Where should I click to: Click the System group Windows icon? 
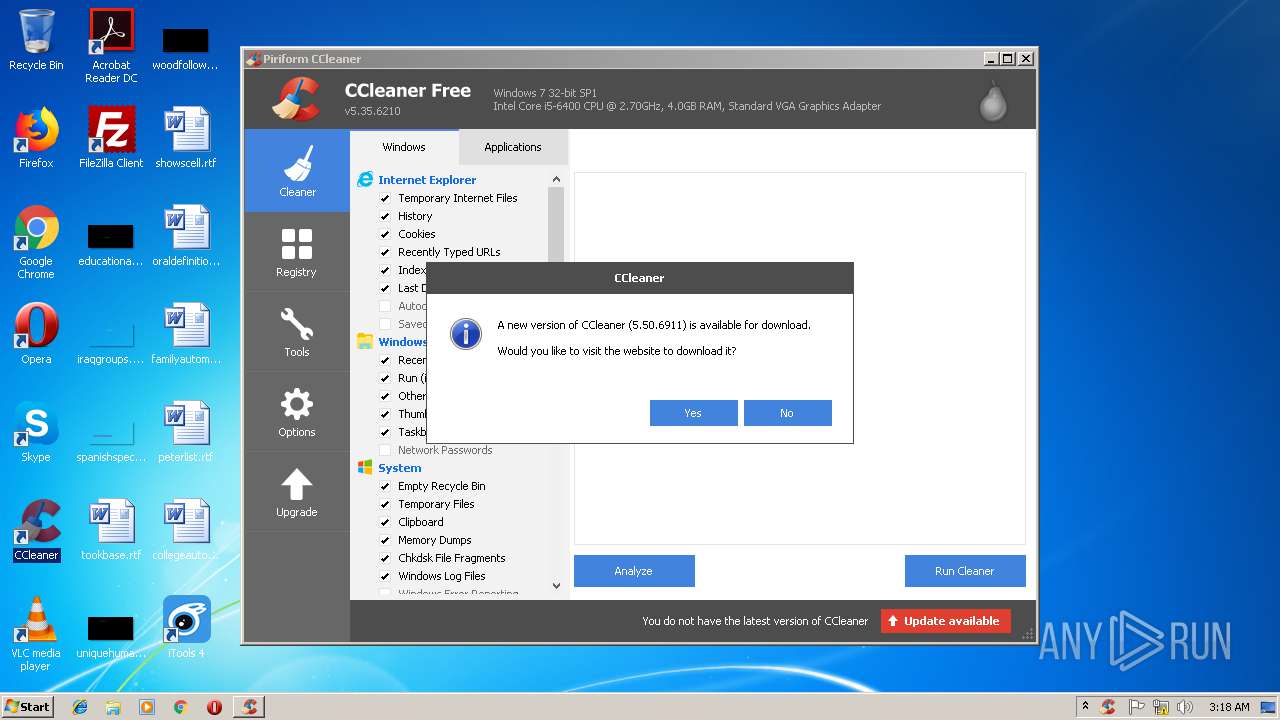(x=365, y=468)
